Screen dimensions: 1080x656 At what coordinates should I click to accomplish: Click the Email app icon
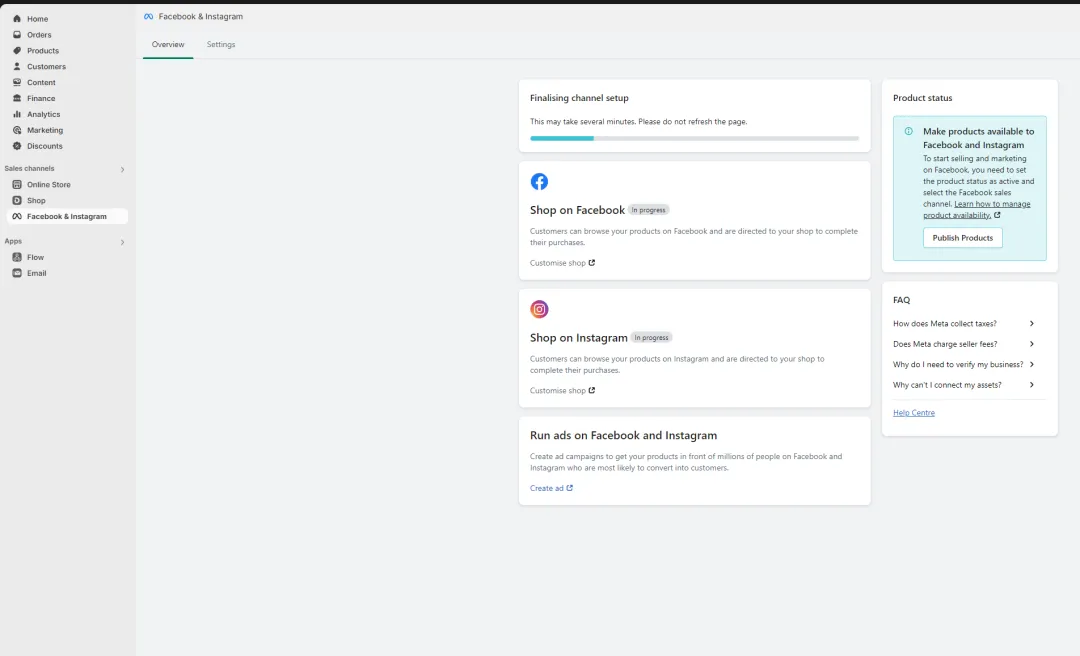(x=17, y=273)
